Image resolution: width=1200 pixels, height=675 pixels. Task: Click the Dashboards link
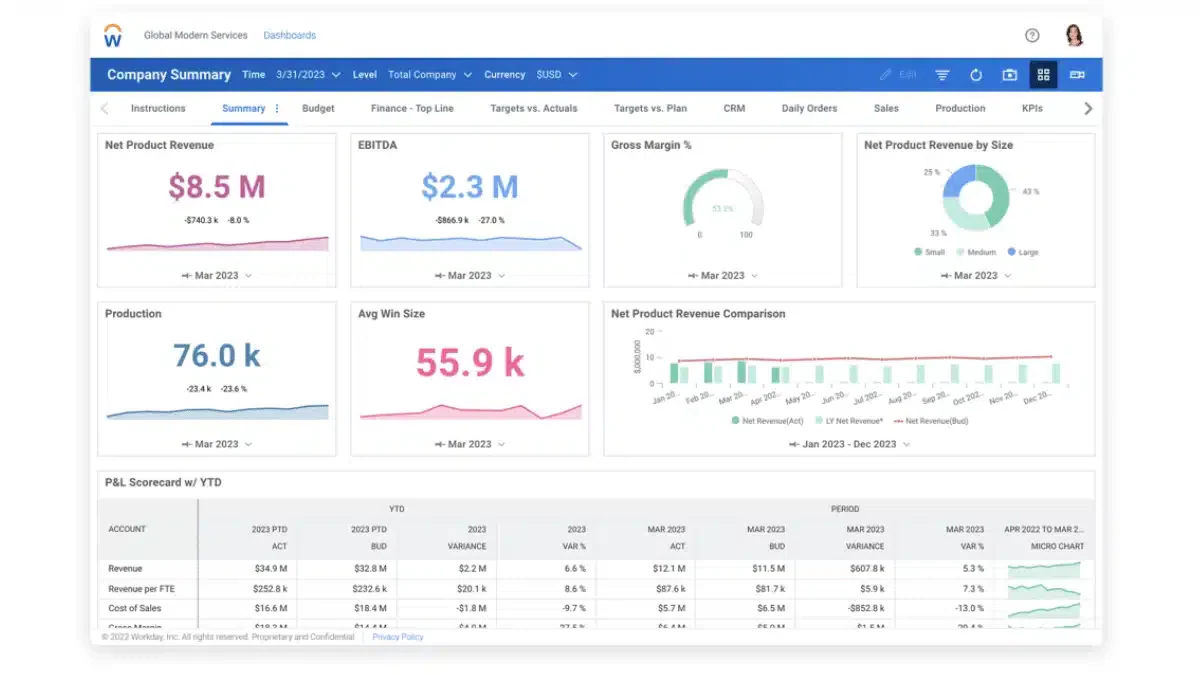[289, 35]
